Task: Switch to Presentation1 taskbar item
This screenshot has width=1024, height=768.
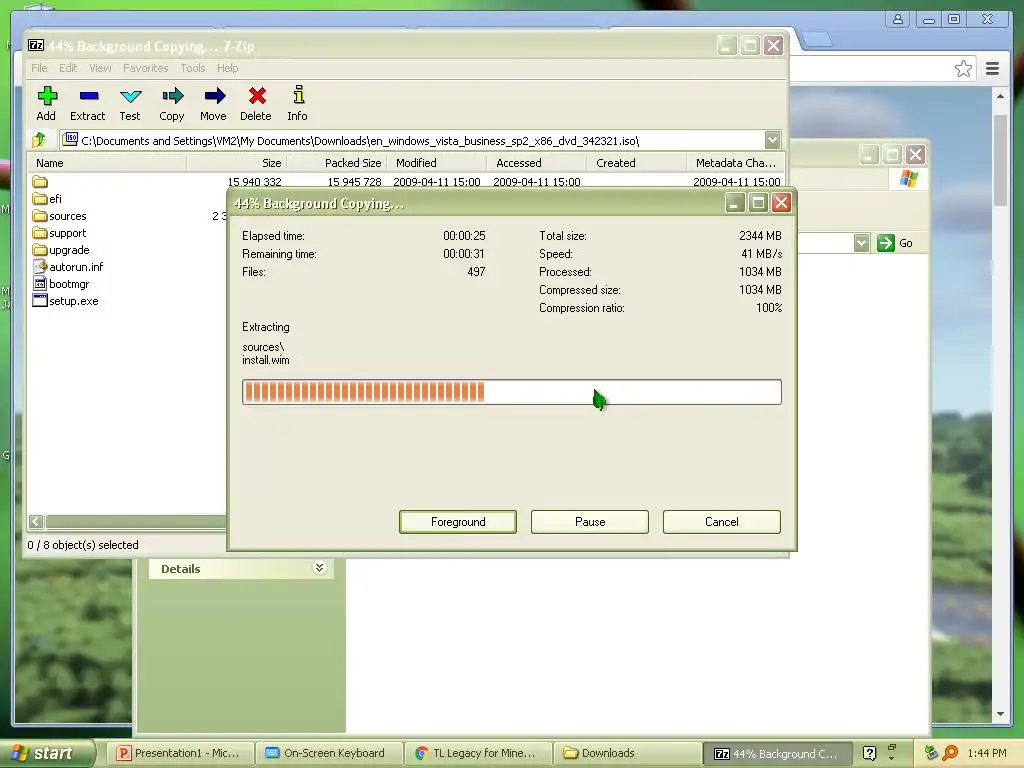Action: pos(179,753)
